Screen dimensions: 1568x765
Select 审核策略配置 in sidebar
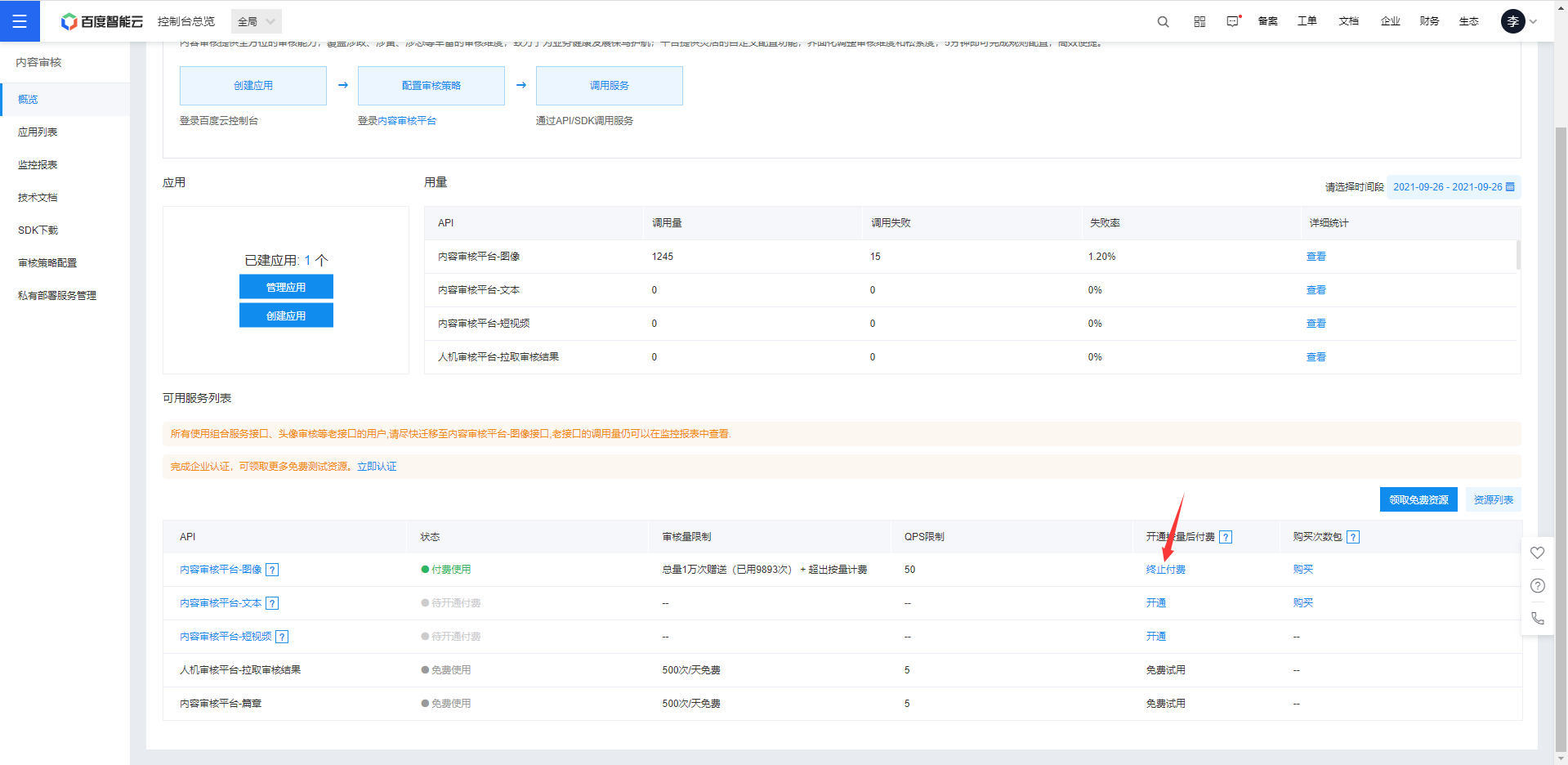coord(65,263)
